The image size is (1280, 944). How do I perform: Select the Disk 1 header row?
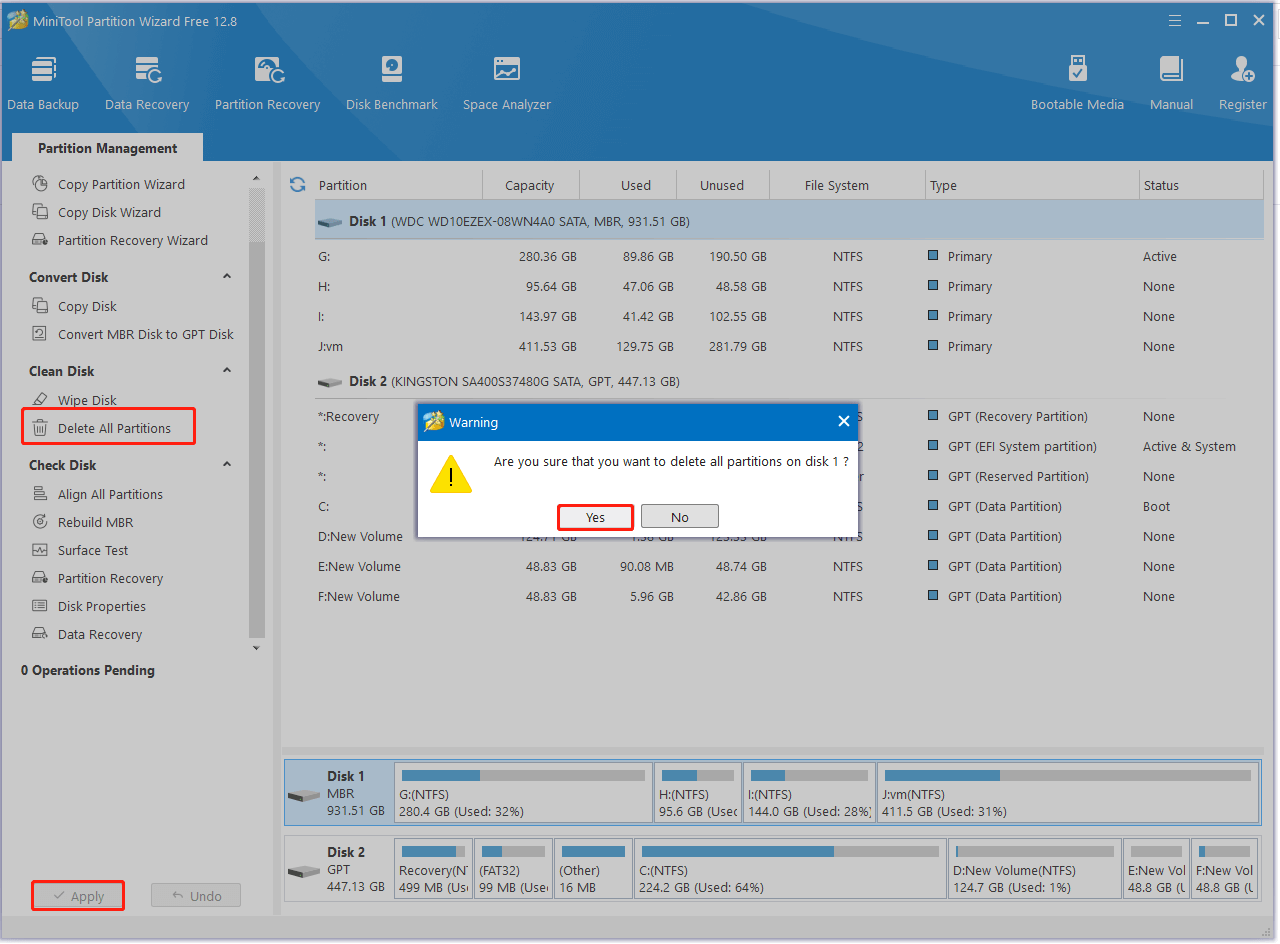[789, 221]
